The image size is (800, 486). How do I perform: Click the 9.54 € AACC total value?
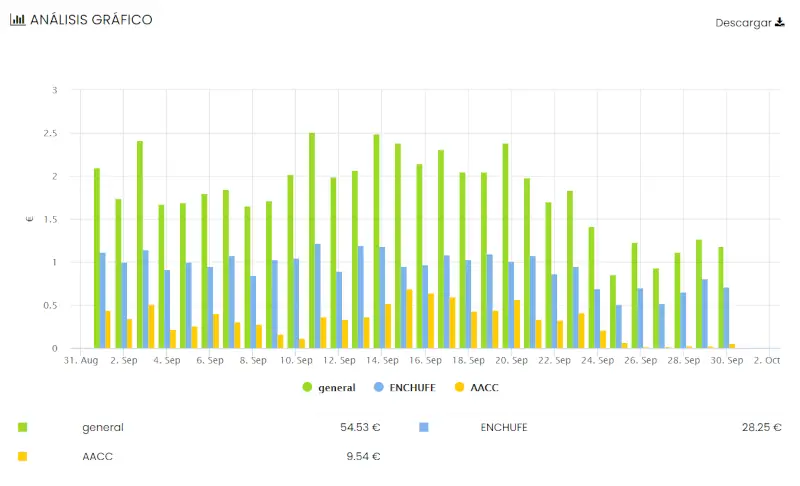tap(363, 456)
